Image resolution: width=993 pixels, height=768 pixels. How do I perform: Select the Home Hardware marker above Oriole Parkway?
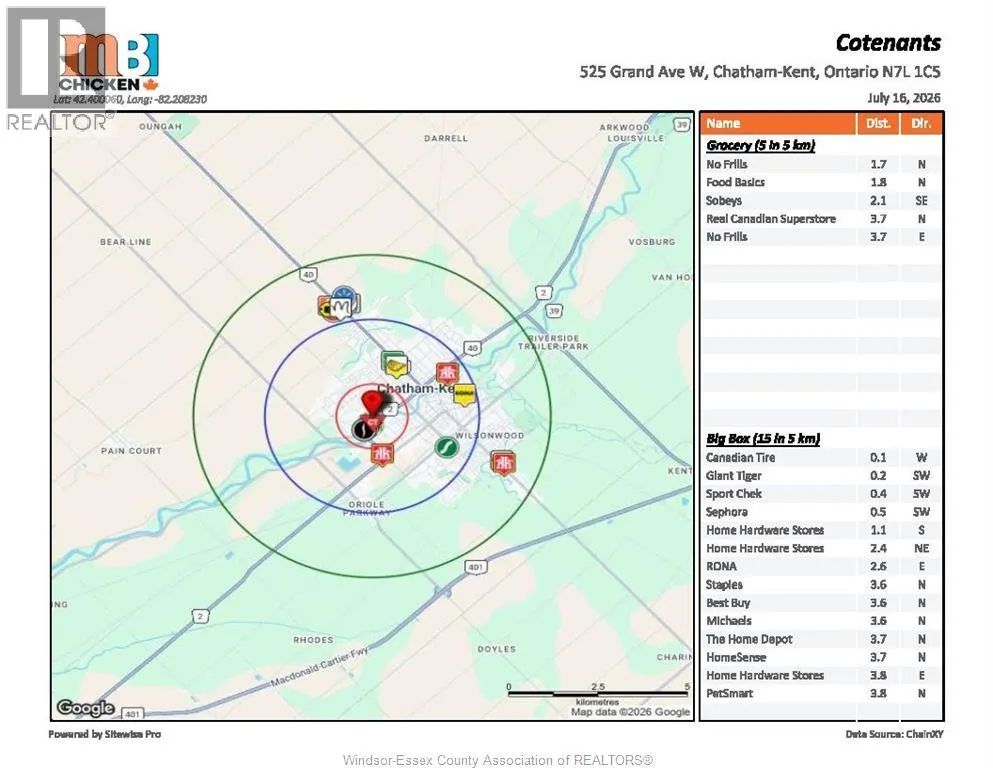click(381, 455)
